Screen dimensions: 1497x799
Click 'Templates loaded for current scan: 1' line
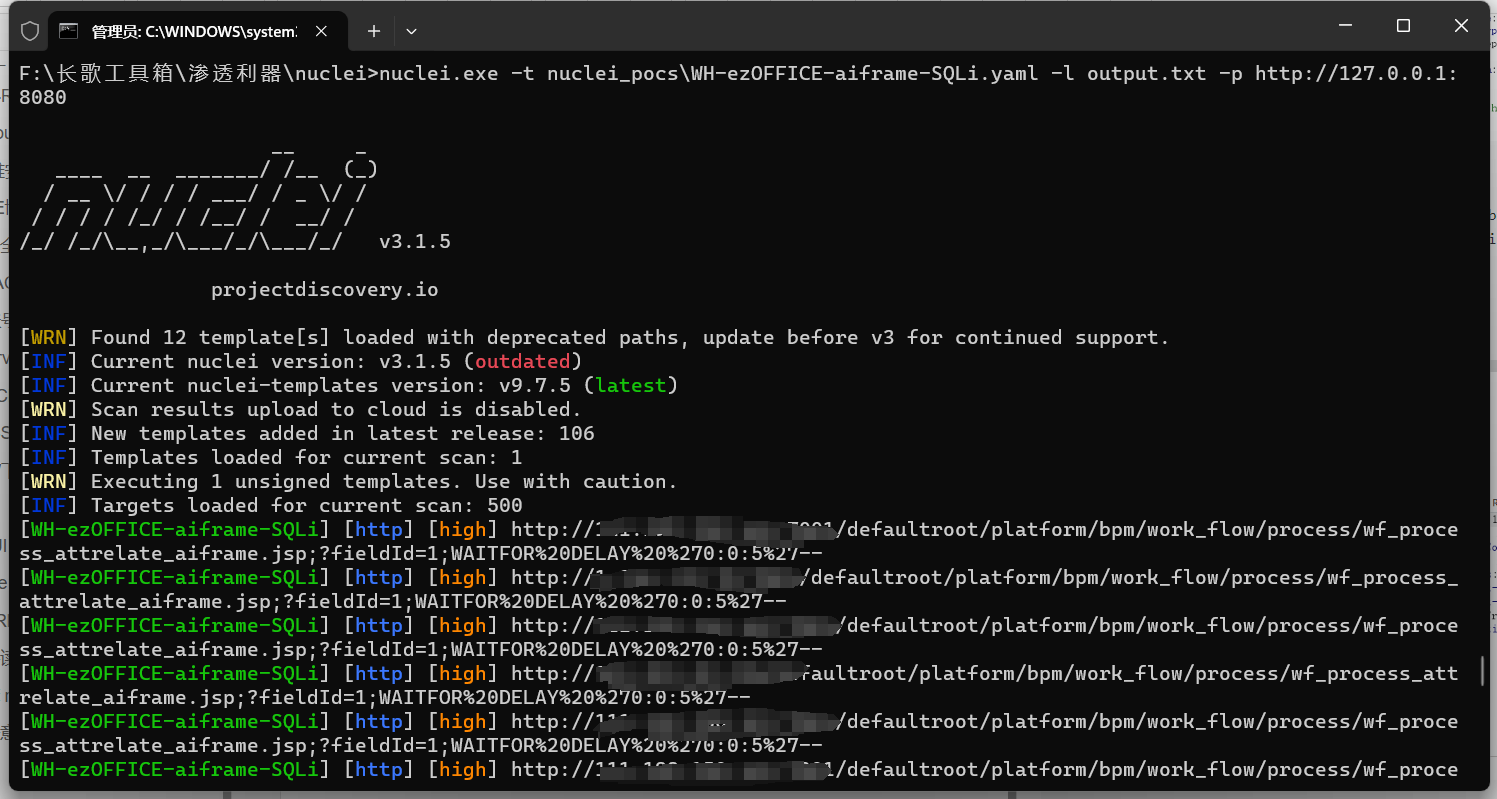(x=271, y=458)
